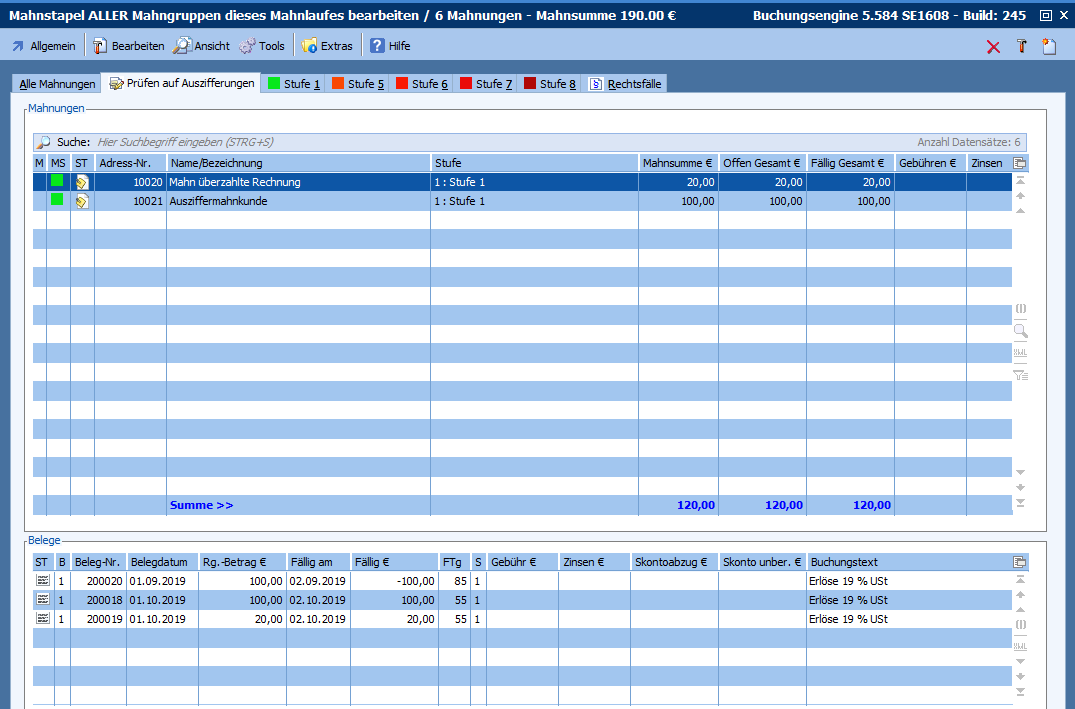Screen dimensions: 1075x709
Task: Switch to the Rechtsfälle tab
Action: point(627,84)
